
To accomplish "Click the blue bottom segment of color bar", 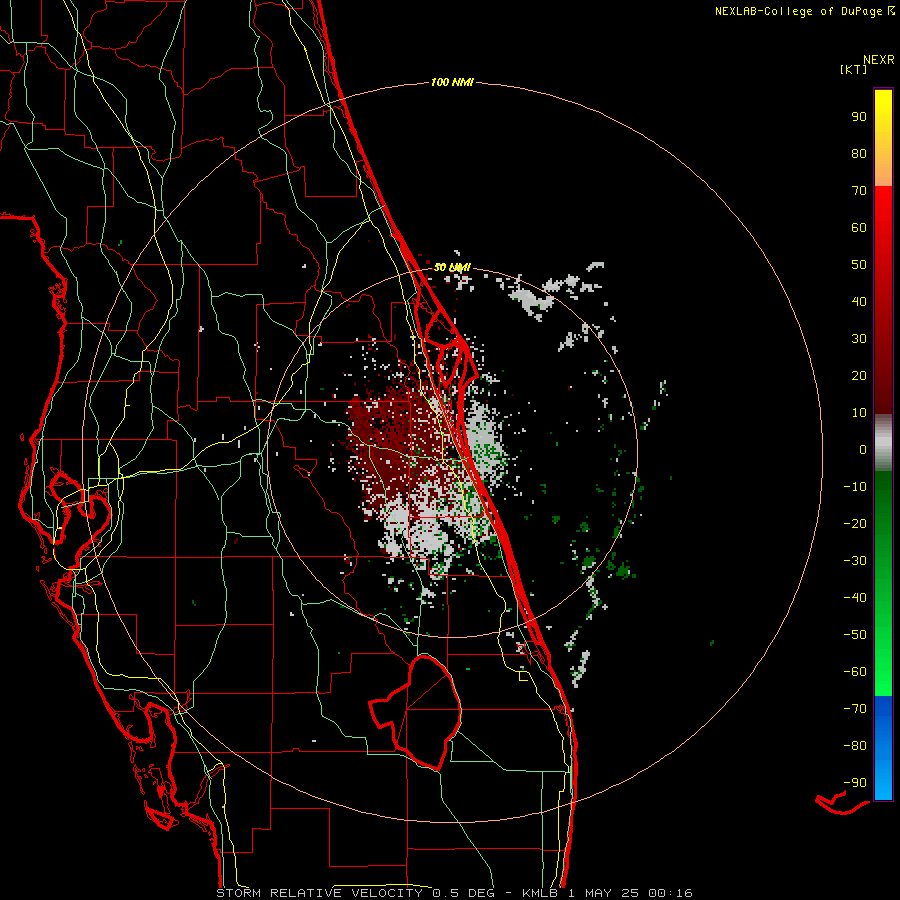I will point(883,748).
